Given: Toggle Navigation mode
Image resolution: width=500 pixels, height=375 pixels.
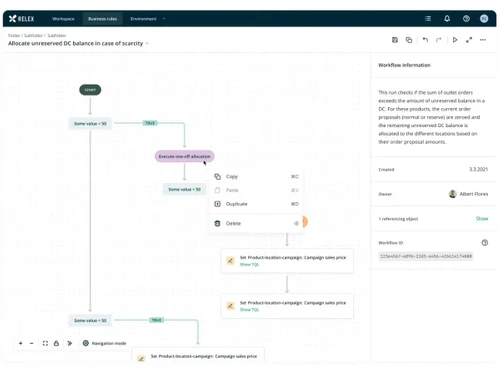Looking at the screenshot, I should pyautogui.click(x=104, y=343).
